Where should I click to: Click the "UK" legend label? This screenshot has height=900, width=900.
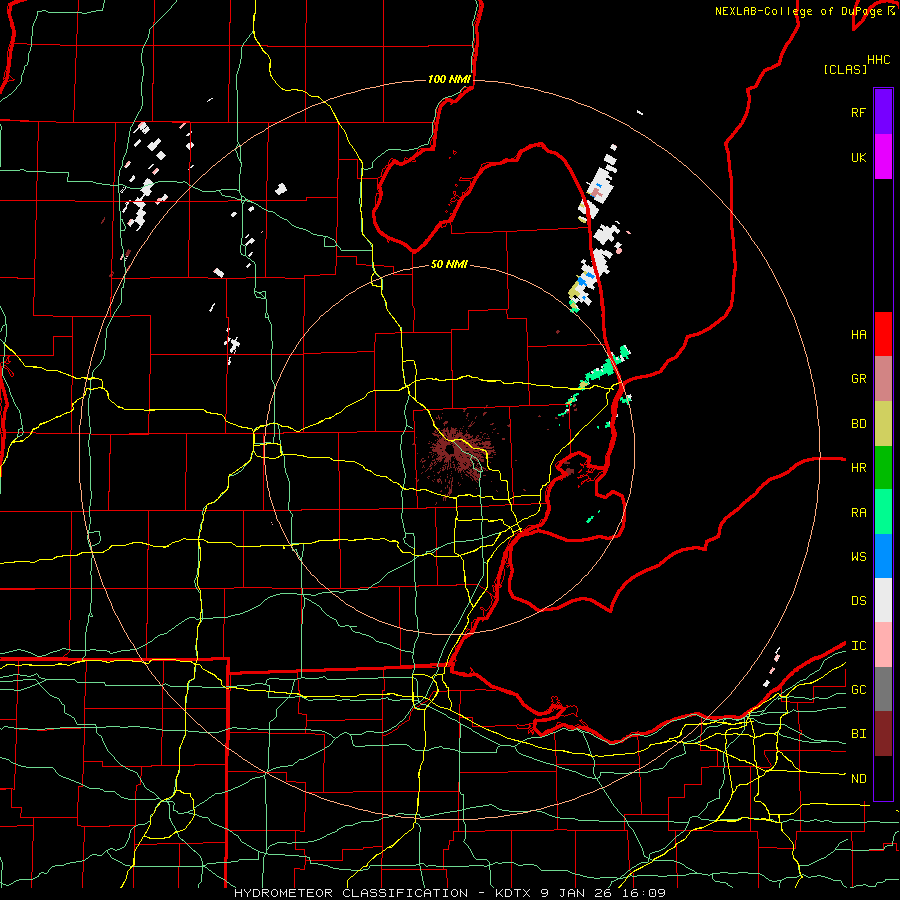858,157
